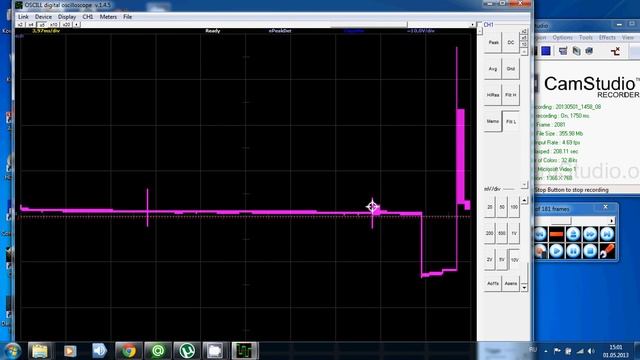Click round stop button in player window
This screenshot has width=640, height=360.
click(590, 251)
